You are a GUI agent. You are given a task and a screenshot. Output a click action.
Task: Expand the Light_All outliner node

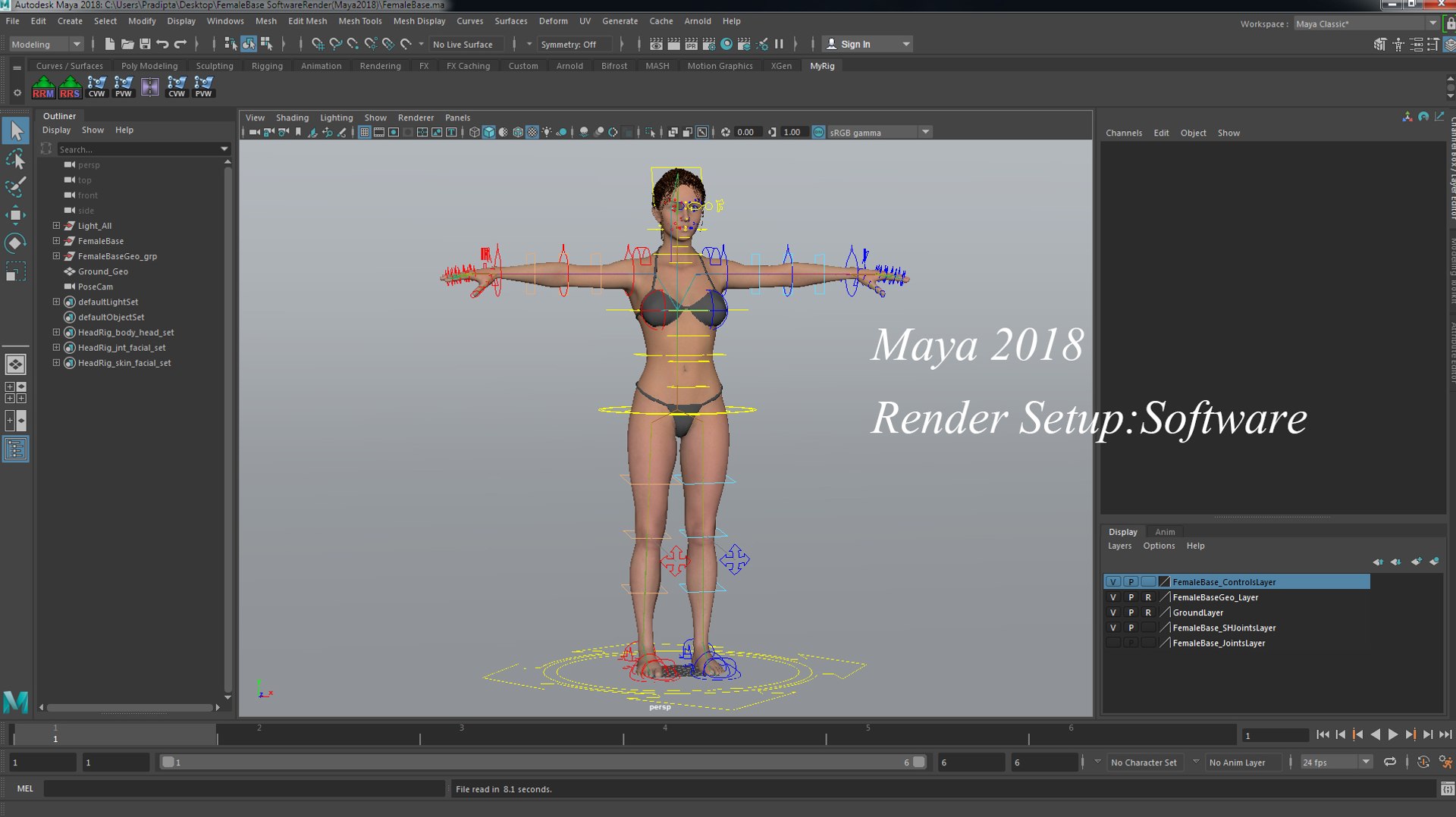[x=56, y=226]
